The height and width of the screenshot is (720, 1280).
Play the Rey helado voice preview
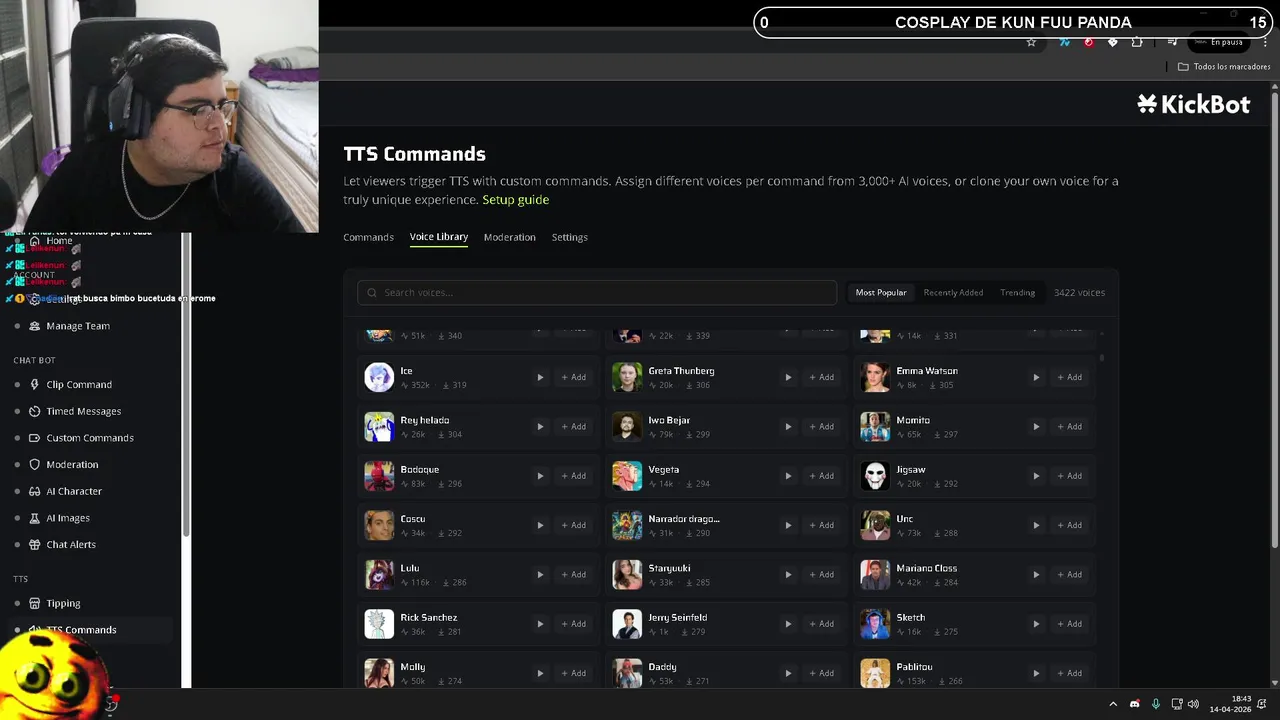coord(540,426)
